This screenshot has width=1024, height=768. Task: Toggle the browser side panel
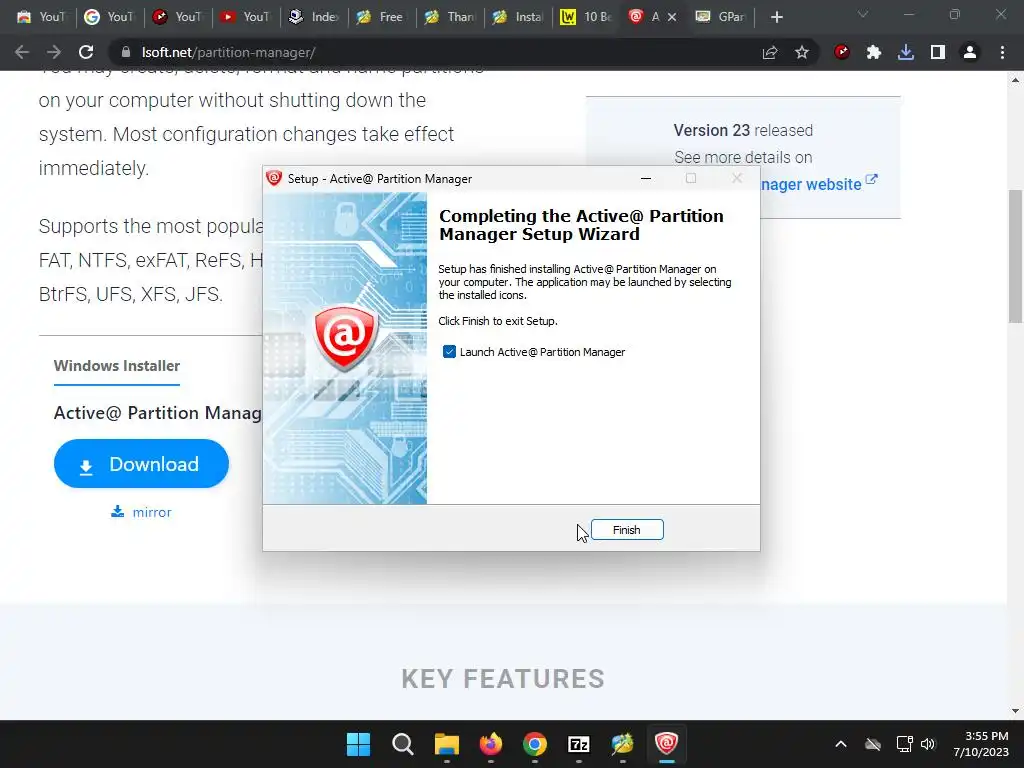pos(938,52)
